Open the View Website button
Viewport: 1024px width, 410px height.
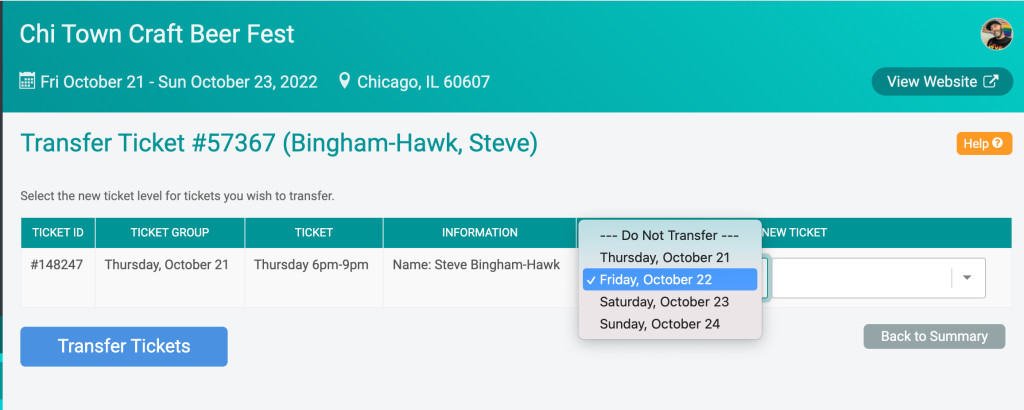pos(942,82)
